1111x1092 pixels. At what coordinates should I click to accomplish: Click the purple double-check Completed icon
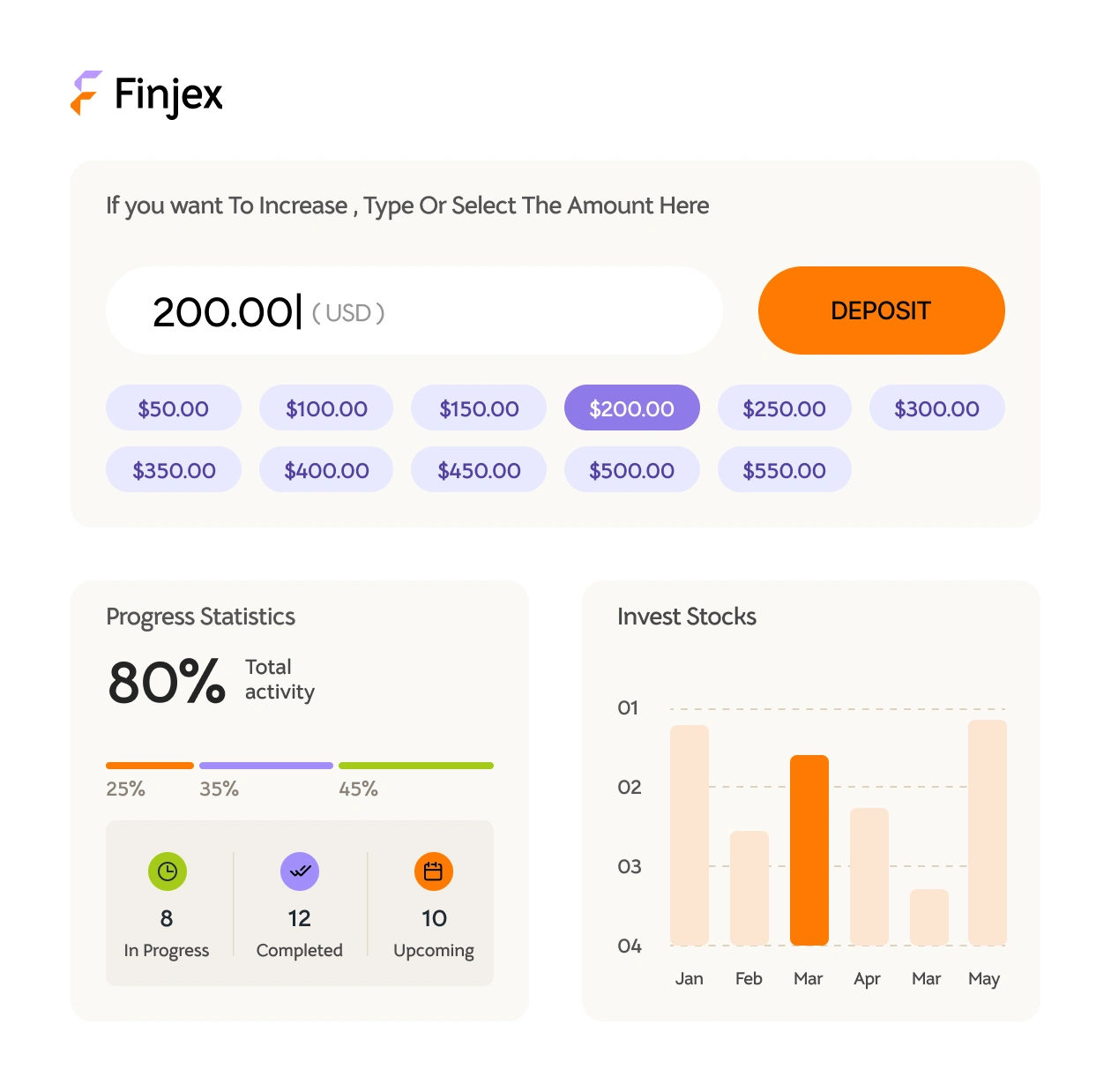click(x=299, y=871)
